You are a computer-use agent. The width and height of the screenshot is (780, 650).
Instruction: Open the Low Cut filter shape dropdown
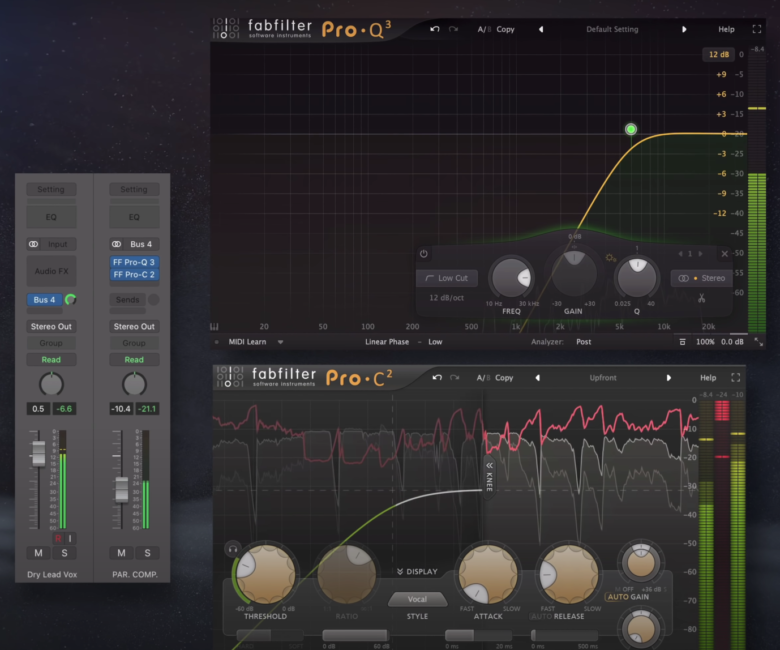coord(447,278)
